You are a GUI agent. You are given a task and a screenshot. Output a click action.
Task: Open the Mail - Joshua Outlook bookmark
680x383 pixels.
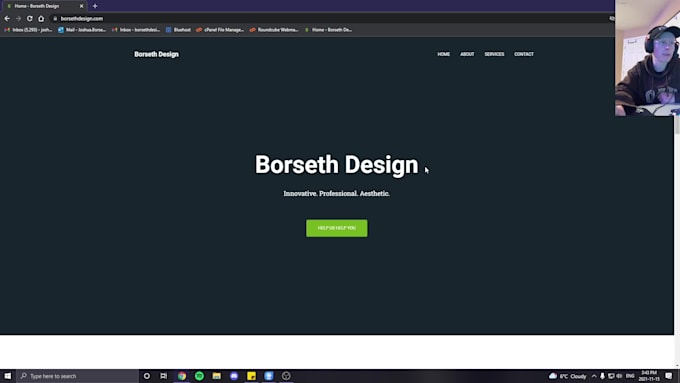(x=82, y=30)
